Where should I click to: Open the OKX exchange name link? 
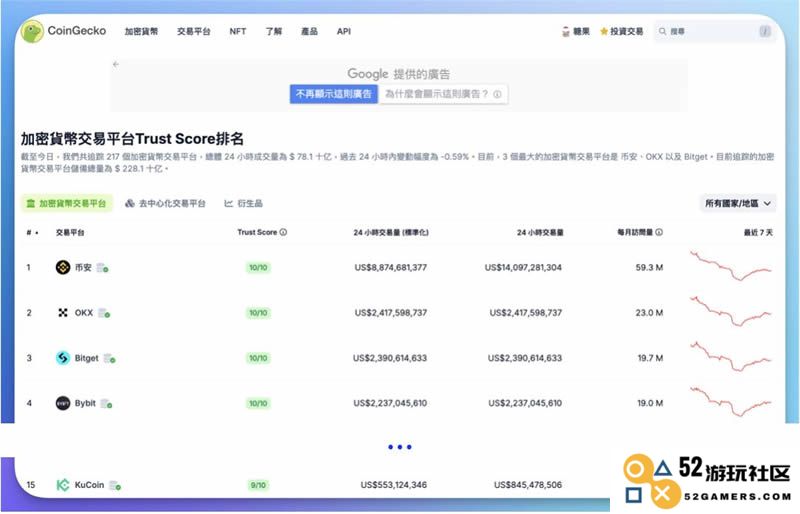point(84,313)
